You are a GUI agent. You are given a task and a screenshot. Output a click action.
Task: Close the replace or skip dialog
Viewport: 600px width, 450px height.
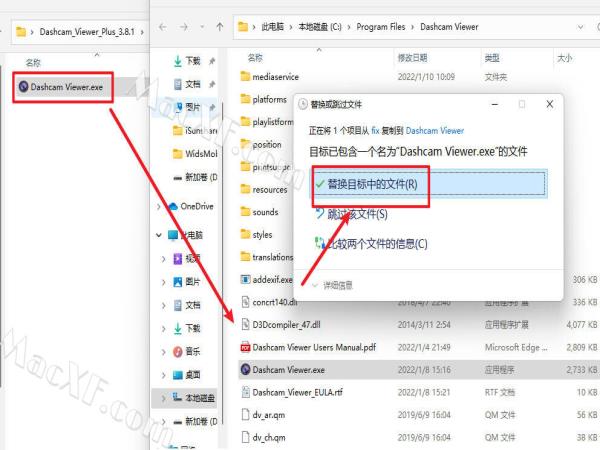click(x=550, y=104)
